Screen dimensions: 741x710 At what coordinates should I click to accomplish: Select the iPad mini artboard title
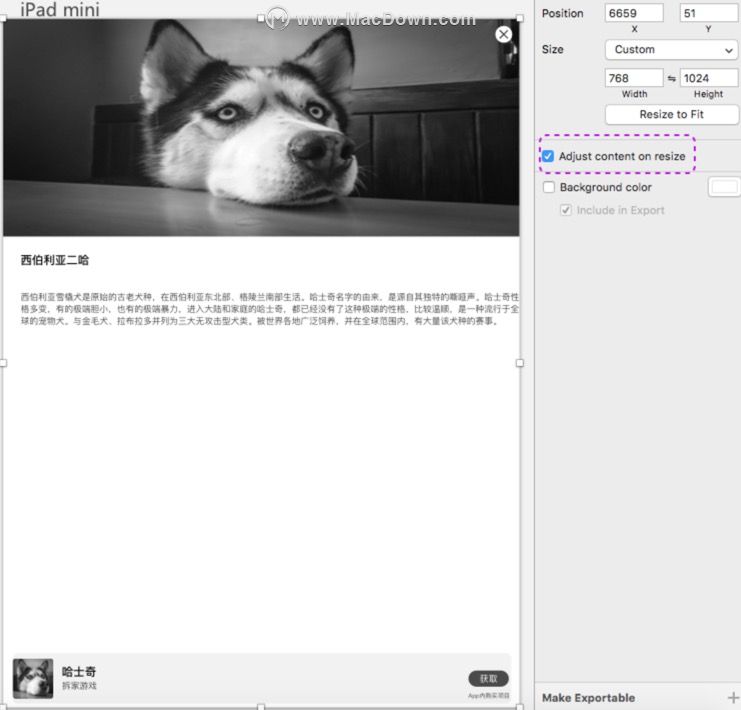60,9
